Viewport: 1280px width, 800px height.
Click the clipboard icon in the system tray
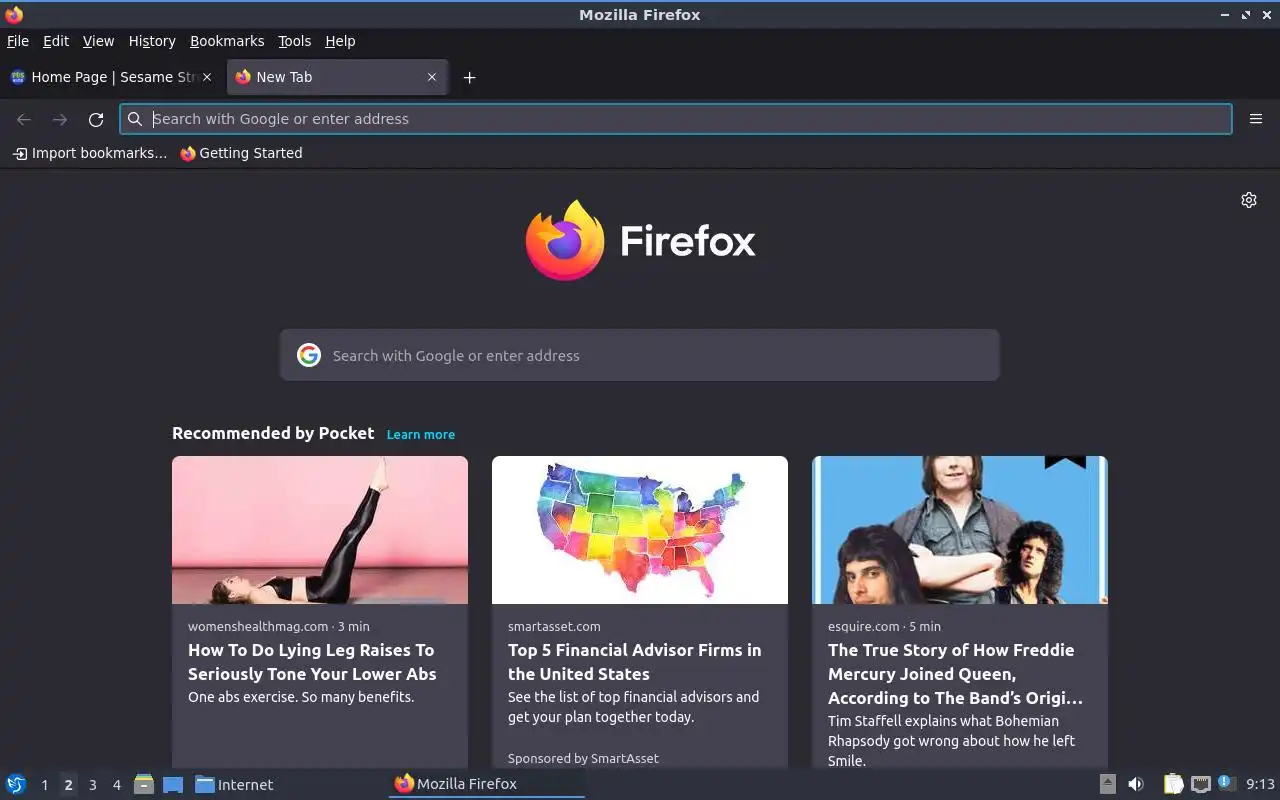(x=1173, y=784)
